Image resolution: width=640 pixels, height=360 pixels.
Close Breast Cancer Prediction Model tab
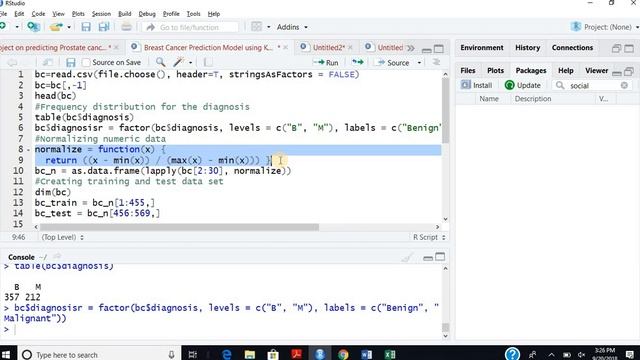(x=285, y=48)
